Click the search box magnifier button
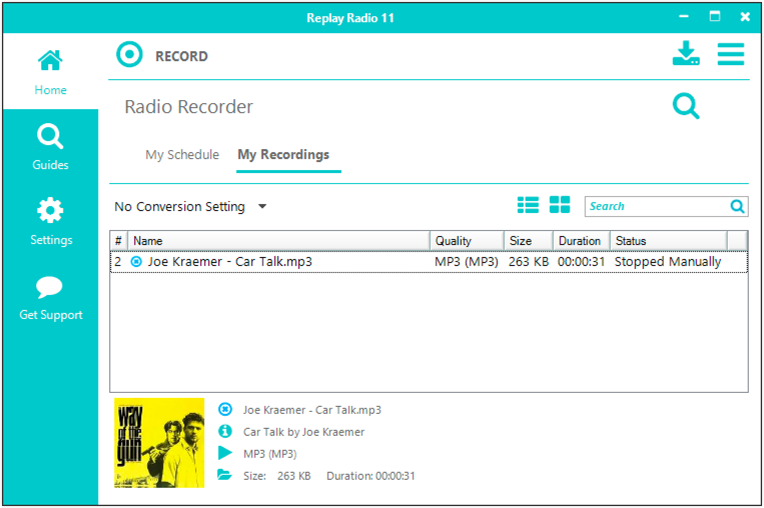The image size is (764, 508). [737, 207]
